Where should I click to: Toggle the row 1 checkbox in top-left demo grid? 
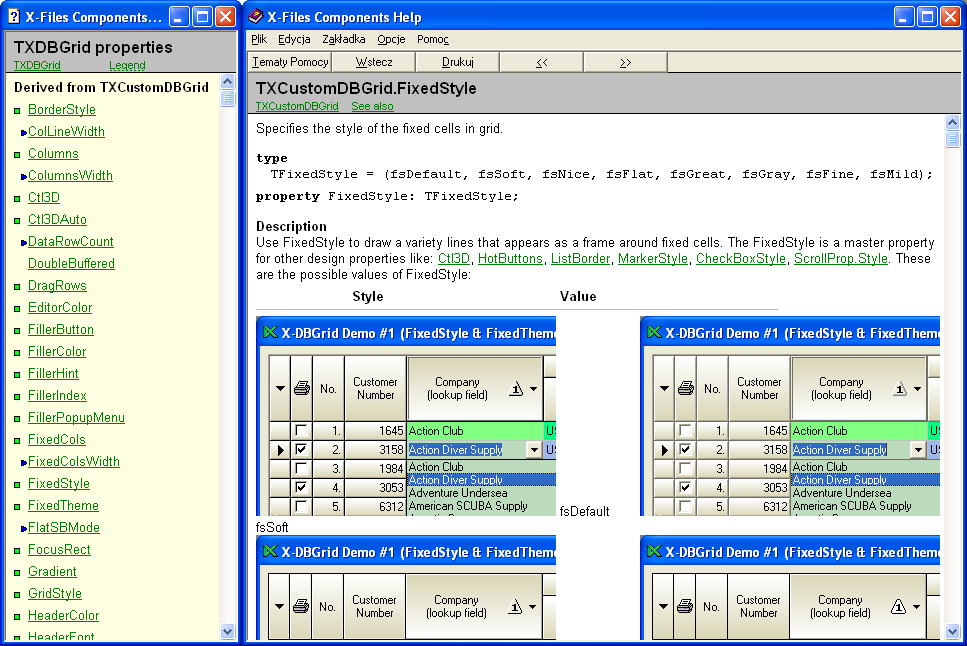[x=301, y=431]
